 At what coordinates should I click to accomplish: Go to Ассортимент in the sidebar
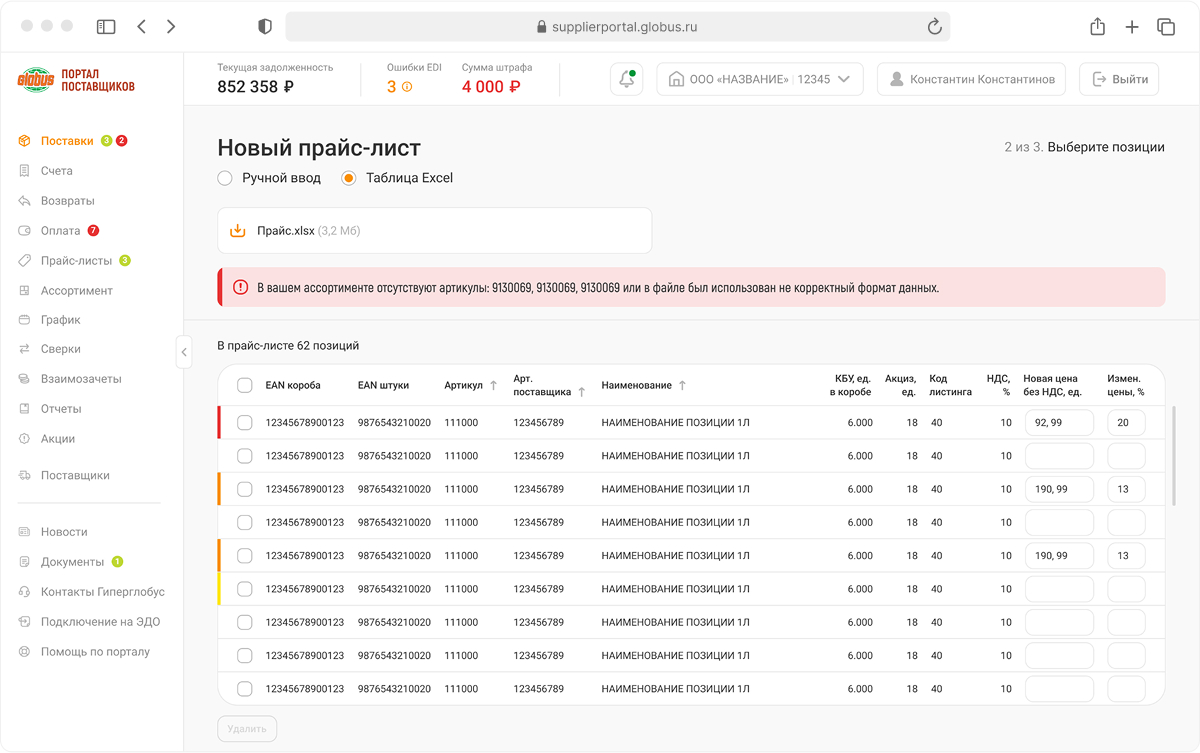pyautogui.click(x=76, y=291)
